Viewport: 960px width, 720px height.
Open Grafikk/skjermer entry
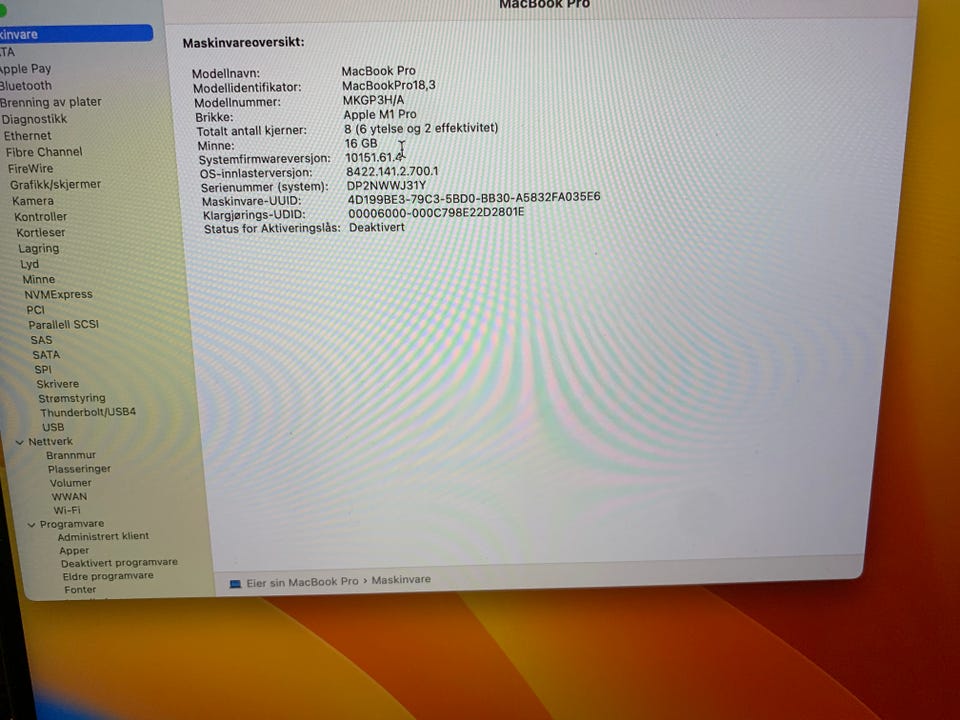[x=55, y=184]
